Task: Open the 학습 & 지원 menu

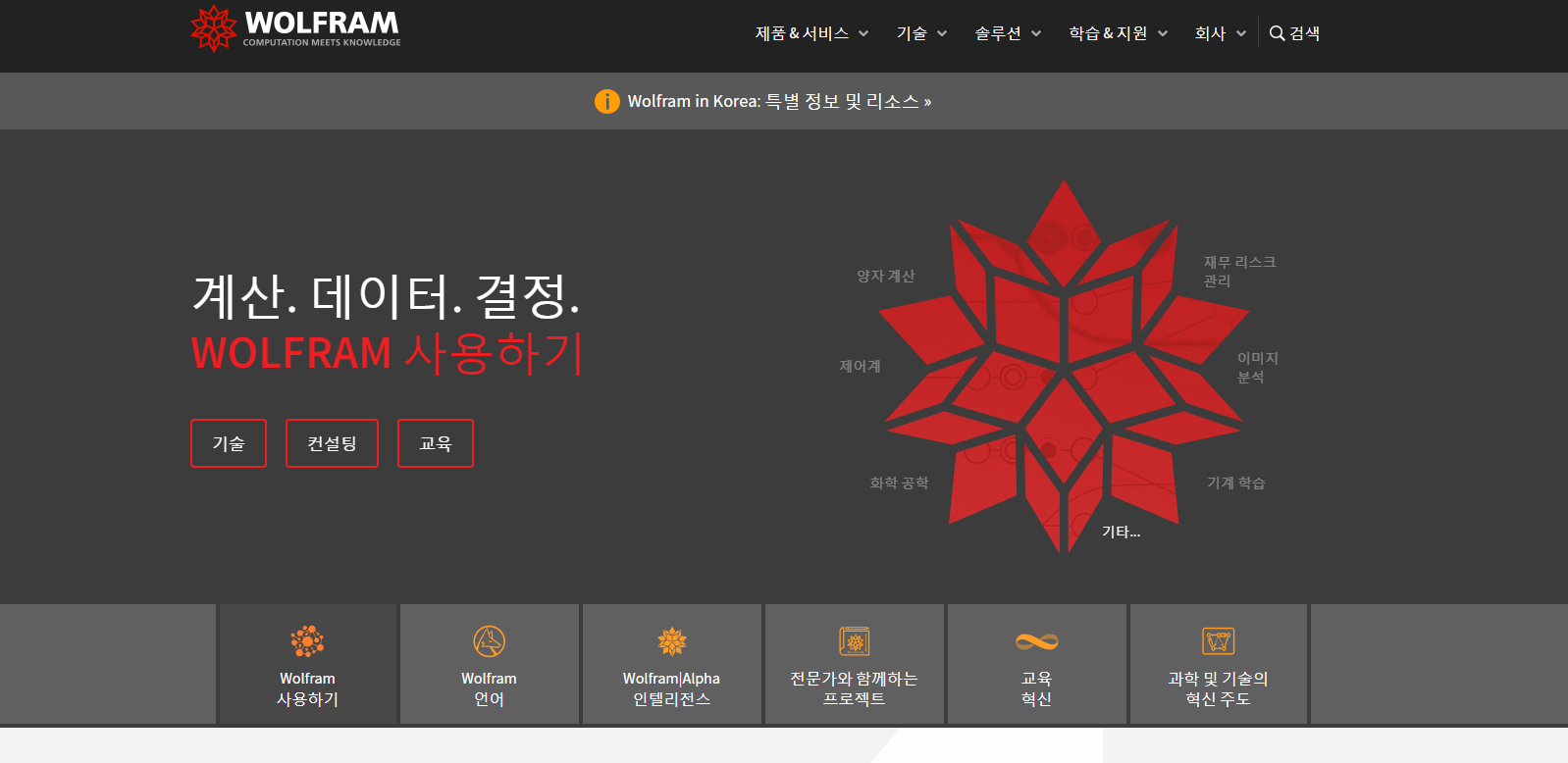Action: point(1108,33)
